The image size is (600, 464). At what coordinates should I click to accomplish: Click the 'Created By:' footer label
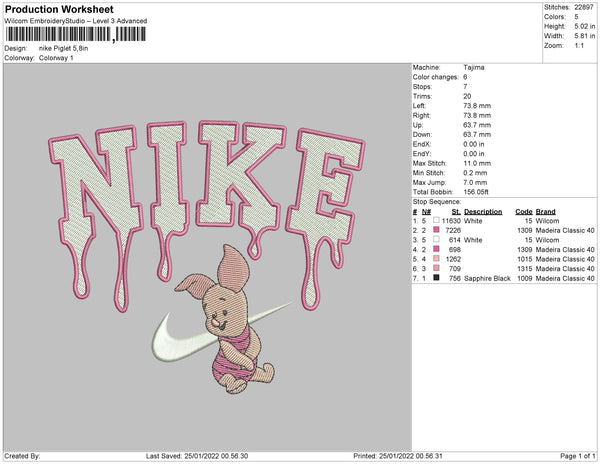coord(22,456)
